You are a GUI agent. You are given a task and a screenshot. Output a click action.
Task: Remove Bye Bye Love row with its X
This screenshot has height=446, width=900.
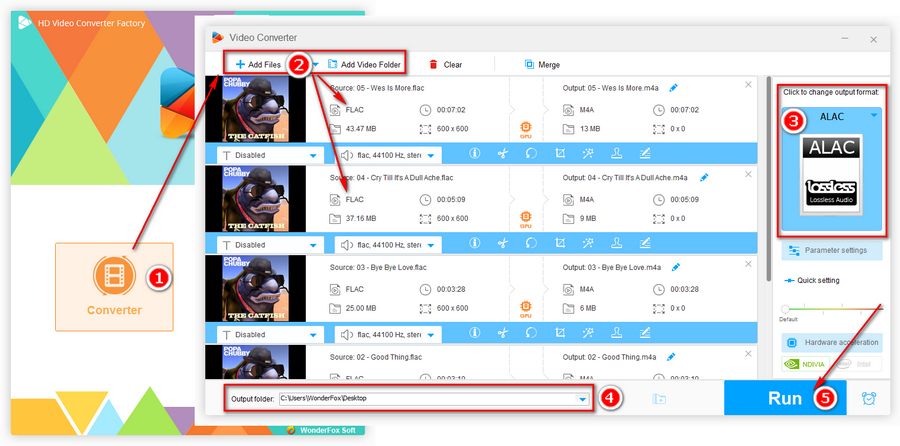748,263
